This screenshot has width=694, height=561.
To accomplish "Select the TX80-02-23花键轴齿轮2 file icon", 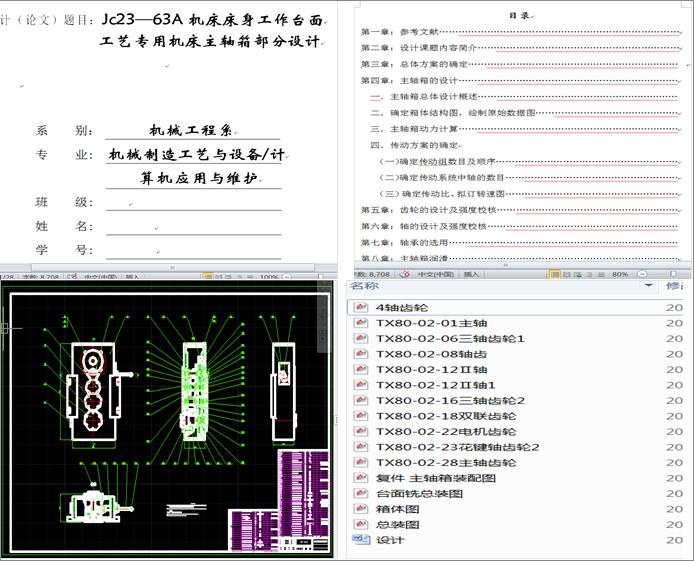I will [x=361, y=447].
